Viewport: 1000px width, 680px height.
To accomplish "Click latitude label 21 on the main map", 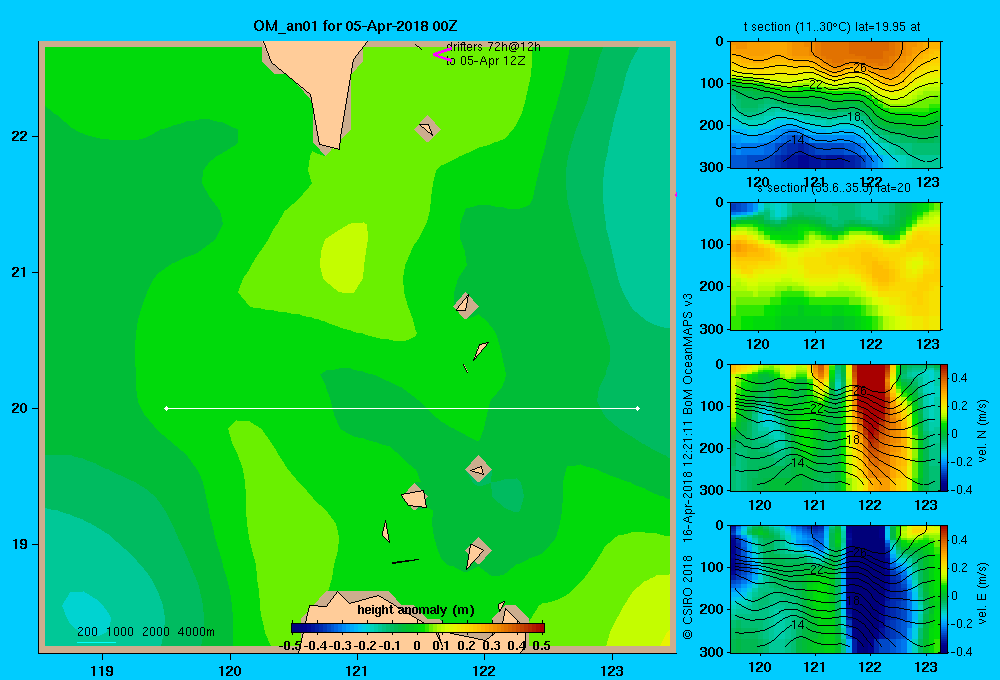I will coord(19,272).
